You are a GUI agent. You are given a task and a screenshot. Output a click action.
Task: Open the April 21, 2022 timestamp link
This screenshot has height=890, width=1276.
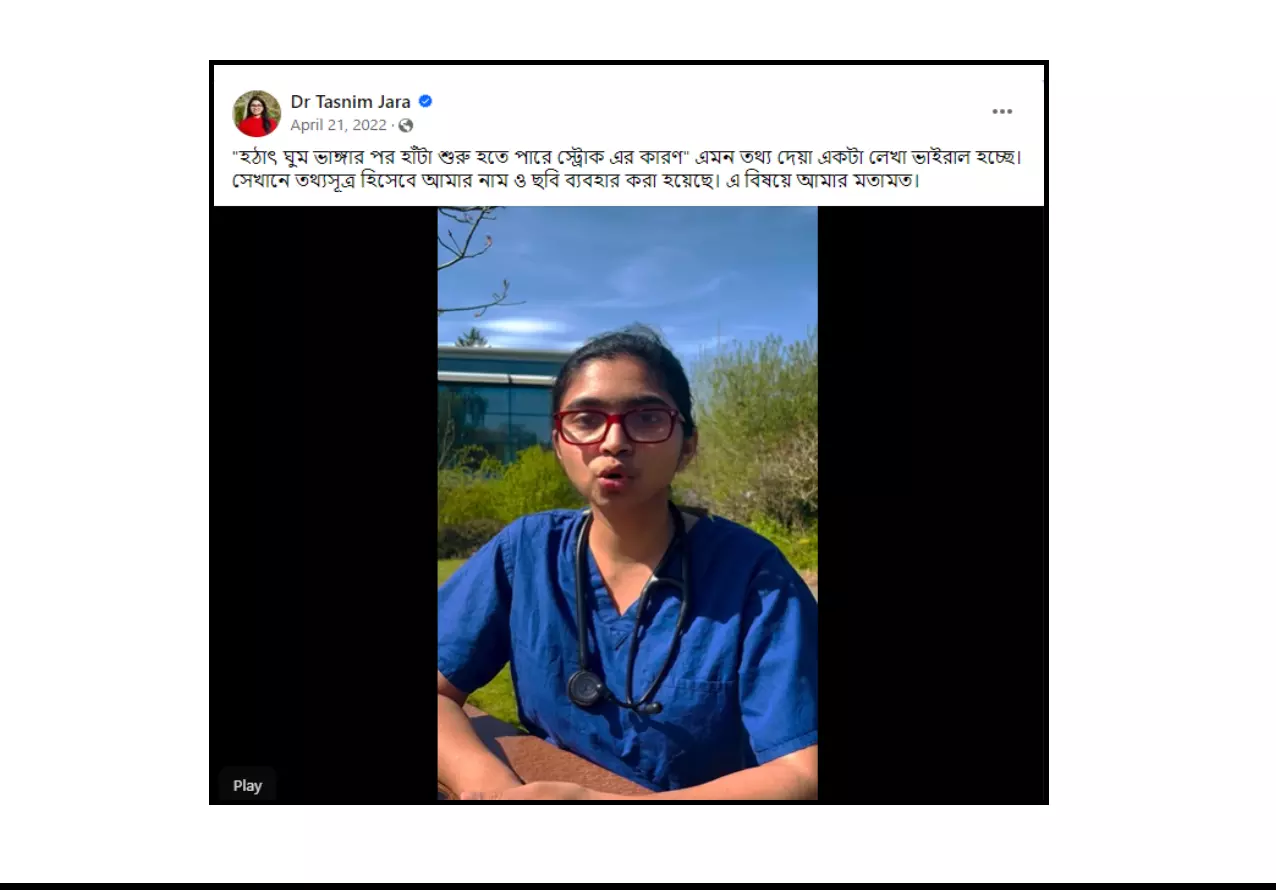(x=338, y=125)
